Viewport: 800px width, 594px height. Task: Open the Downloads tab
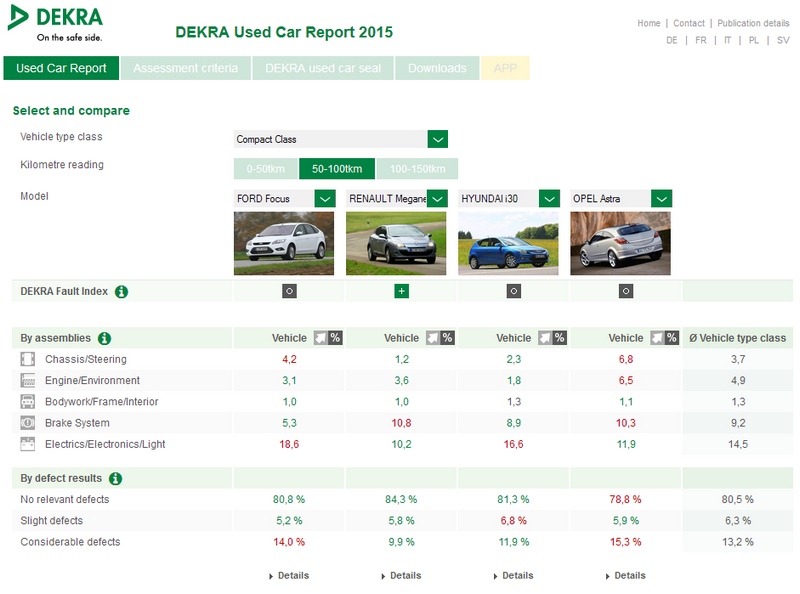pos(436,68)
